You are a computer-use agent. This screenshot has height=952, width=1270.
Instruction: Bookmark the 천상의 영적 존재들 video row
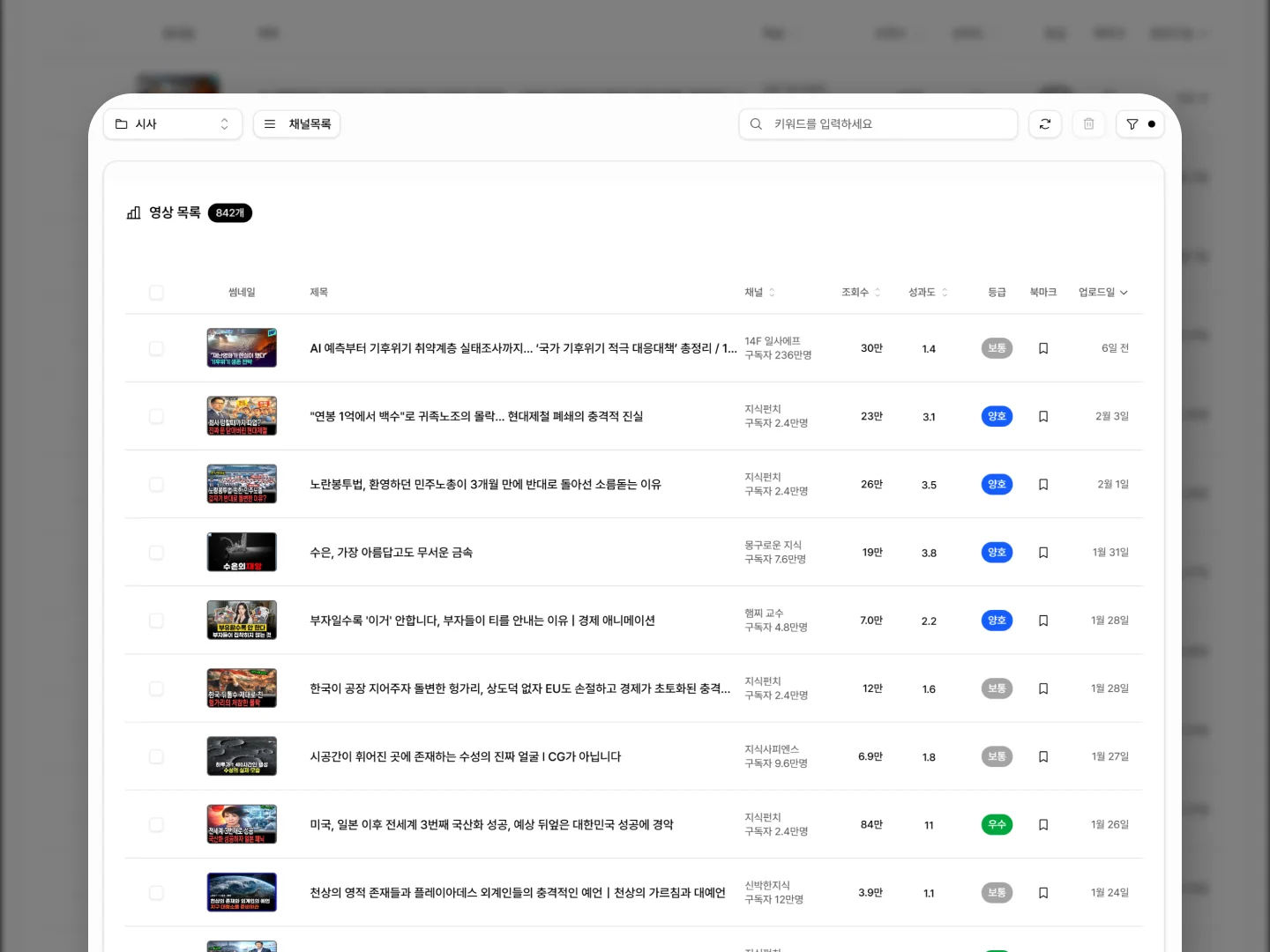tap(1043, 893)
